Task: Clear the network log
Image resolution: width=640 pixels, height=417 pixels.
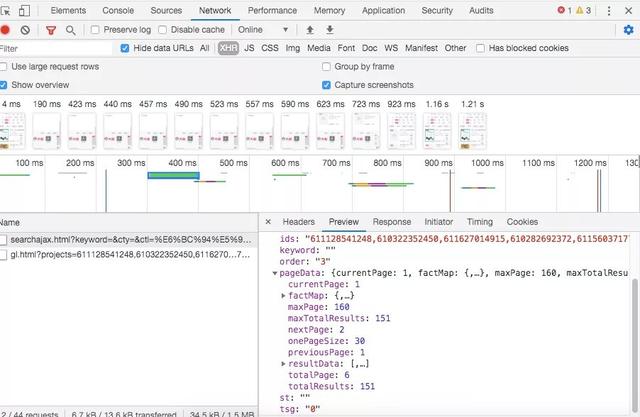Action: (x=25, y=30)
